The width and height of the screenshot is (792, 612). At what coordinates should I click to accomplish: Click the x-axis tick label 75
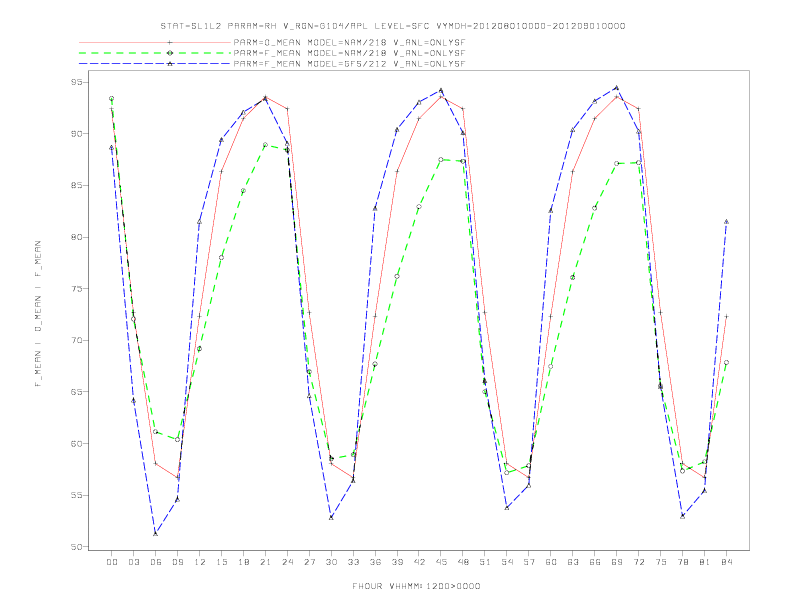point(661,562)
